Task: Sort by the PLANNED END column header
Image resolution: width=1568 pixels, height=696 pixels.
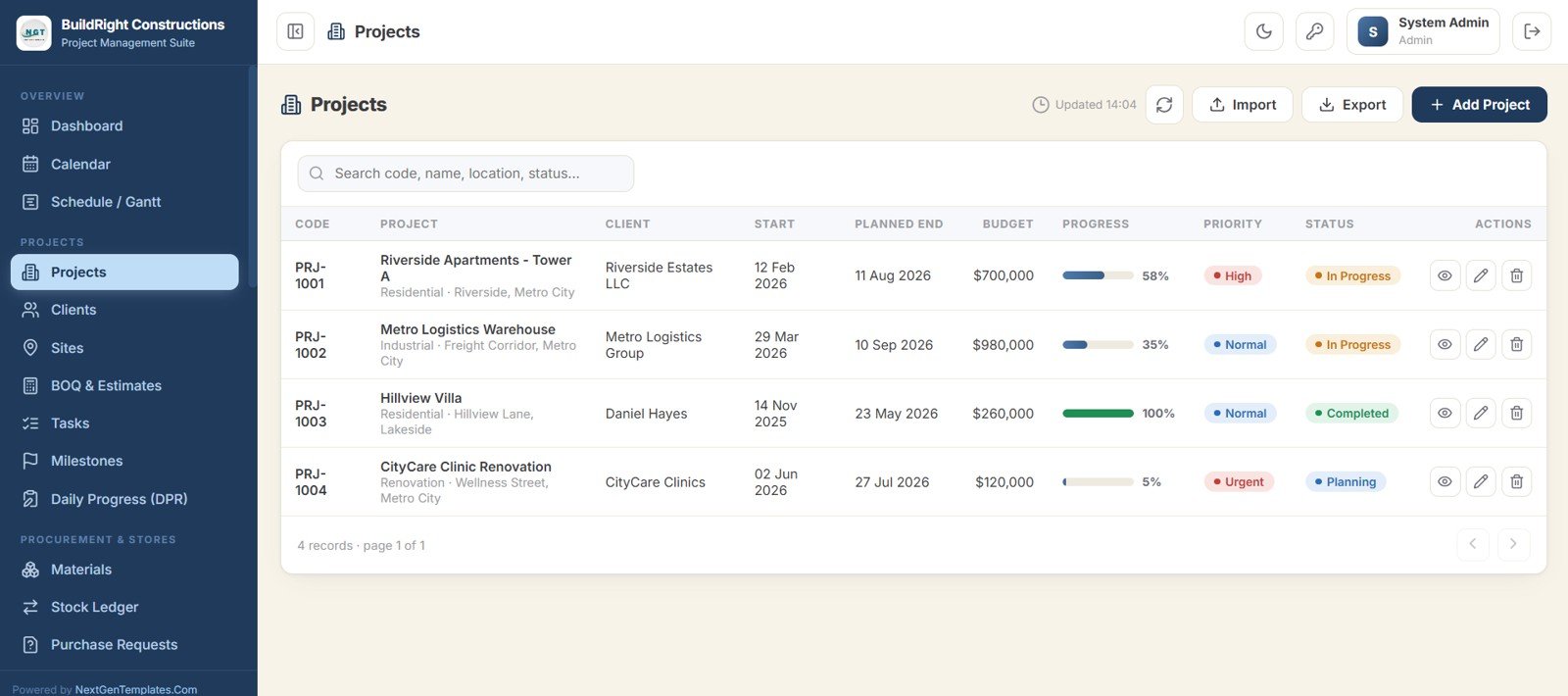Action: pyautogui.click(x=899, y=224)
